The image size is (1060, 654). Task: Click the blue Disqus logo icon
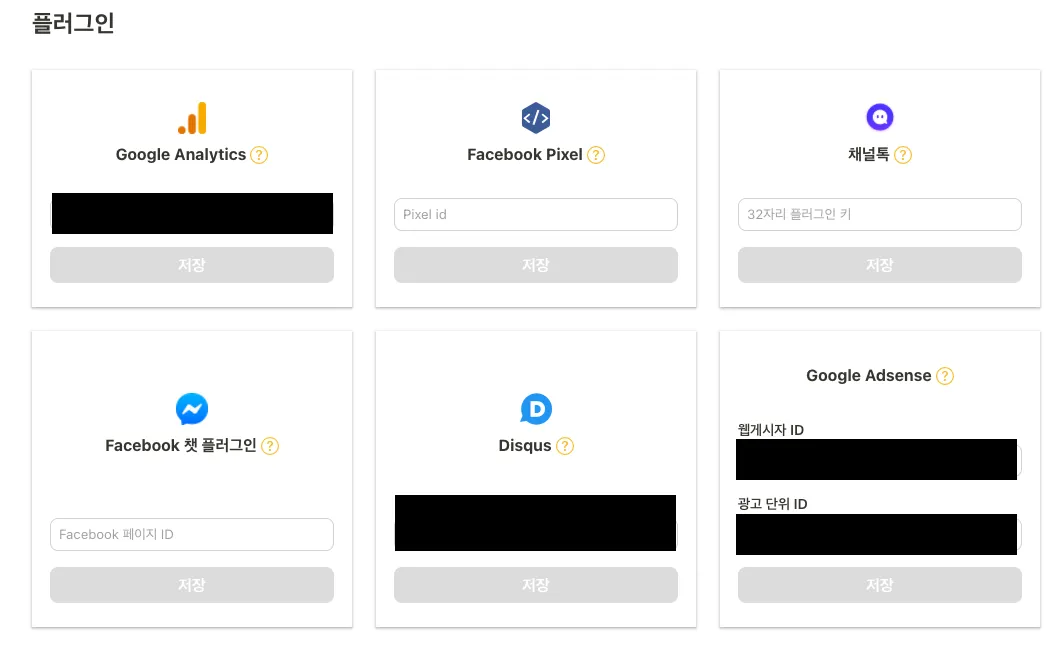click(536, 408)
